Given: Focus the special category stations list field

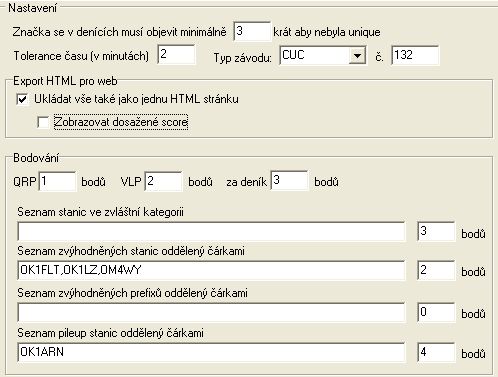Looking at the screenshot, I should [x=211, y=231].
